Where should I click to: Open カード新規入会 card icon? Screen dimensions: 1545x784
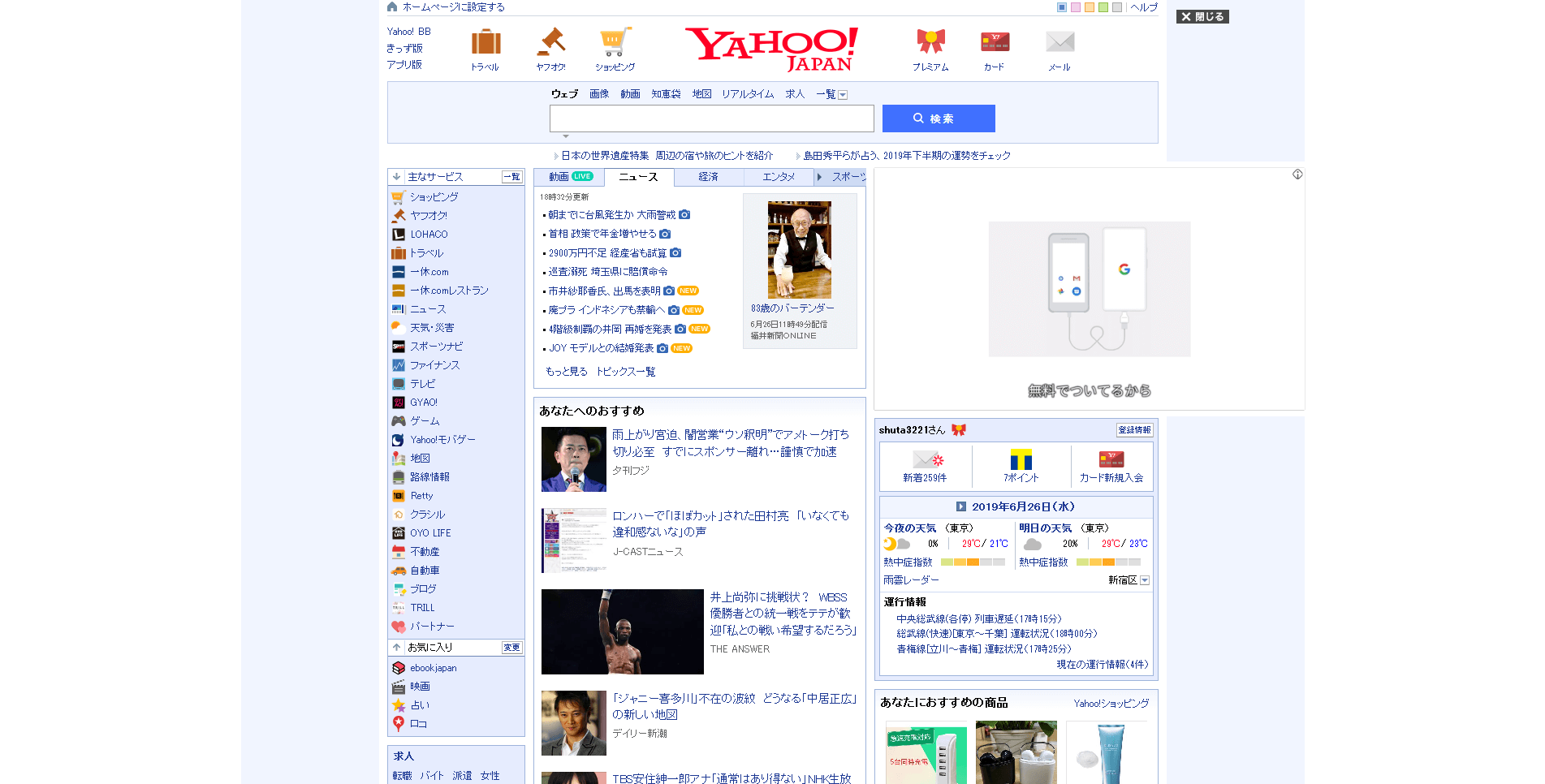pyautogui.click(x=1111, y=459)
